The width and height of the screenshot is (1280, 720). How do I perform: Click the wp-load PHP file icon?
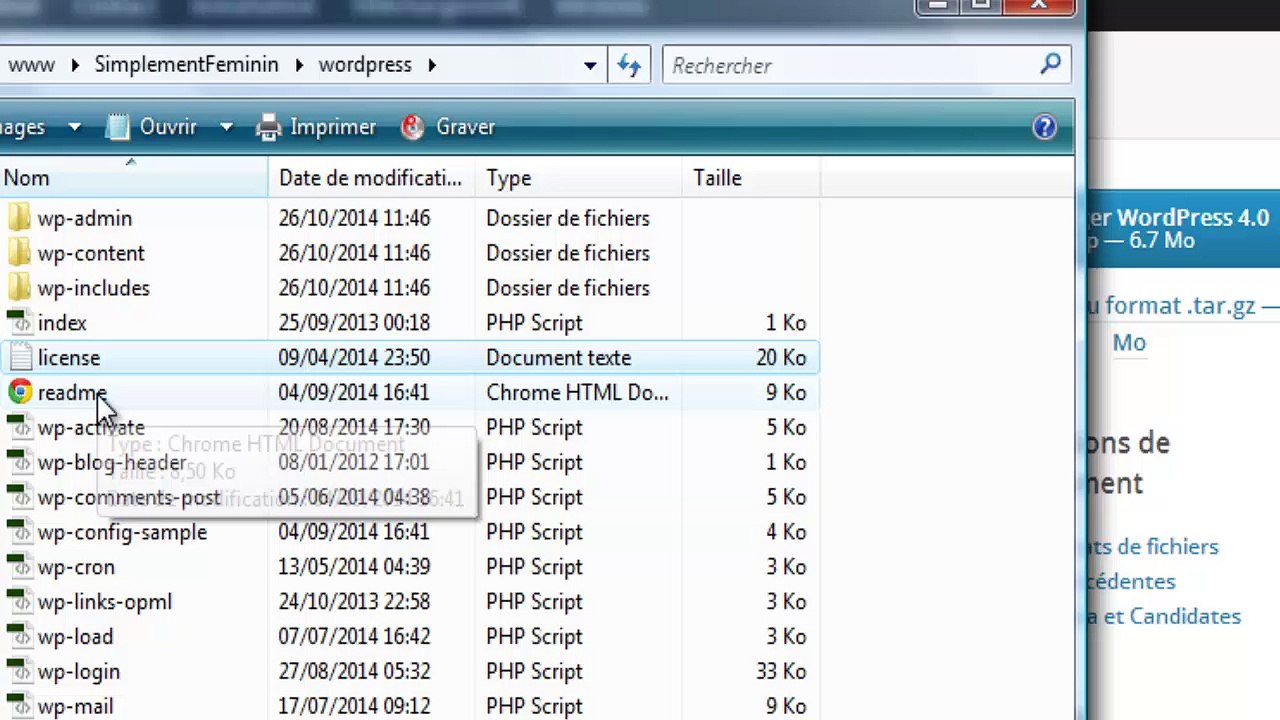(x=19, y=637)
